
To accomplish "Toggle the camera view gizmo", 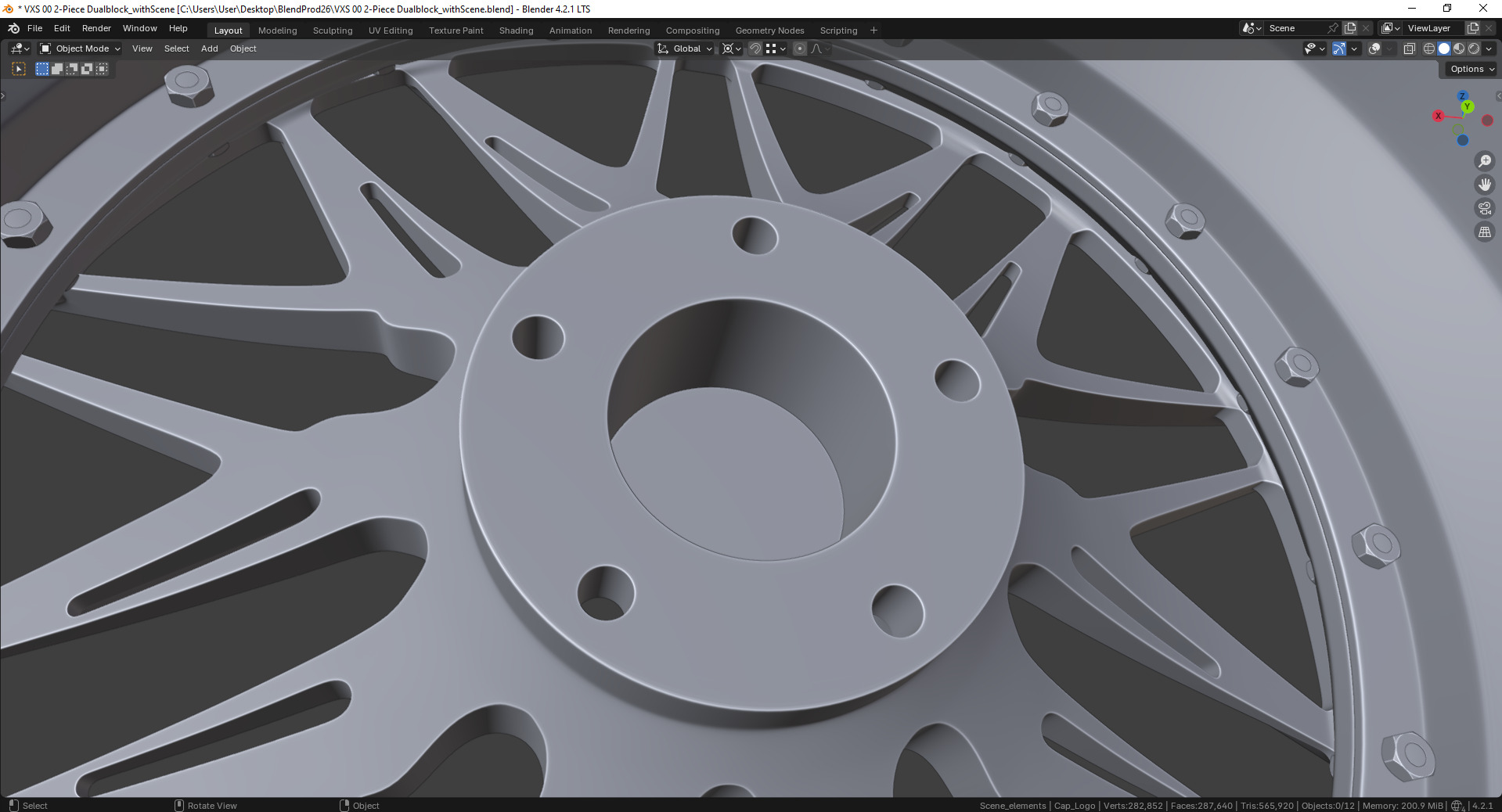I will pos(1485,208).
